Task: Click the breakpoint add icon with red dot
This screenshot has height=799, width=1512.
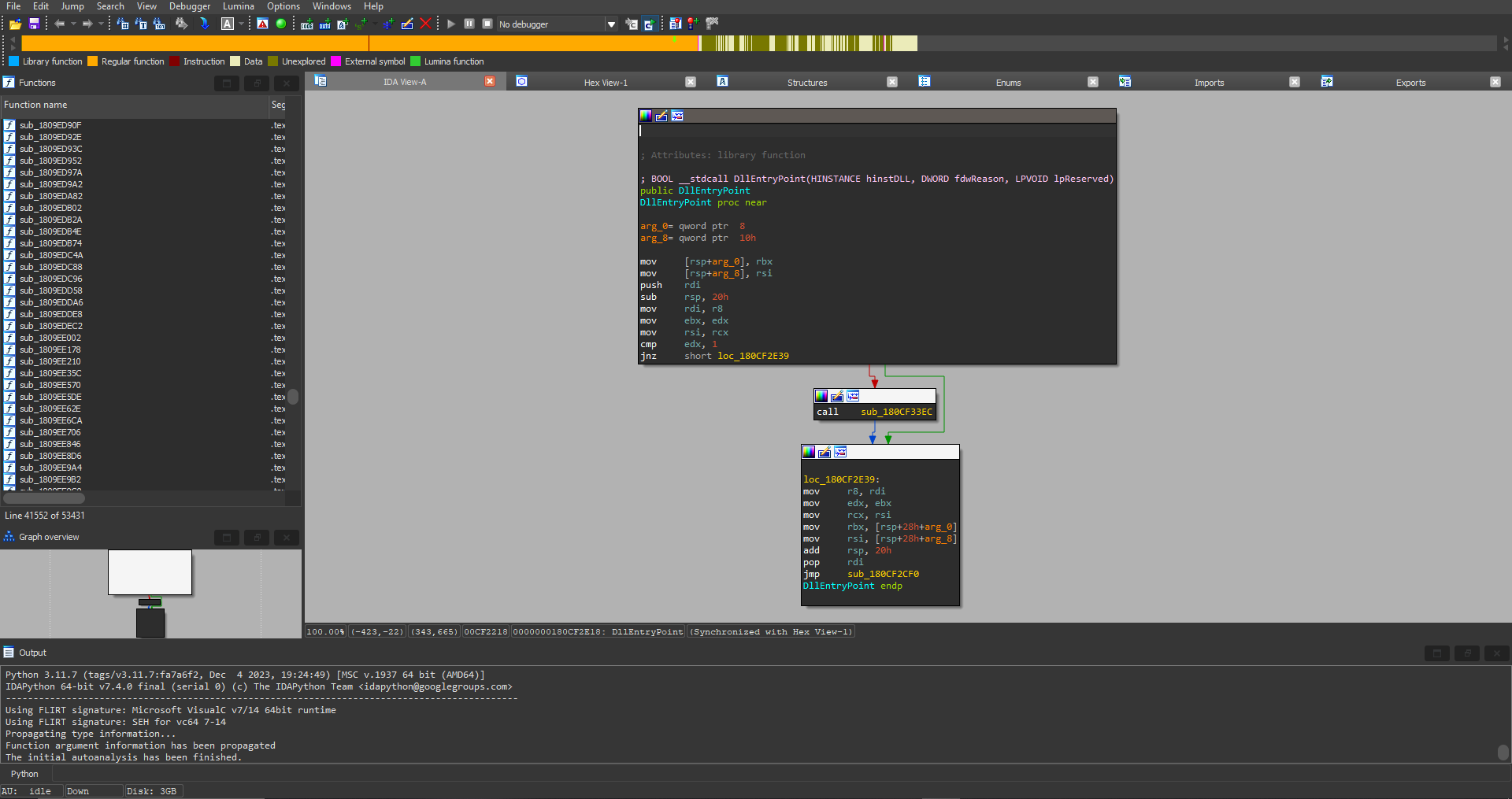Action: 693,24
